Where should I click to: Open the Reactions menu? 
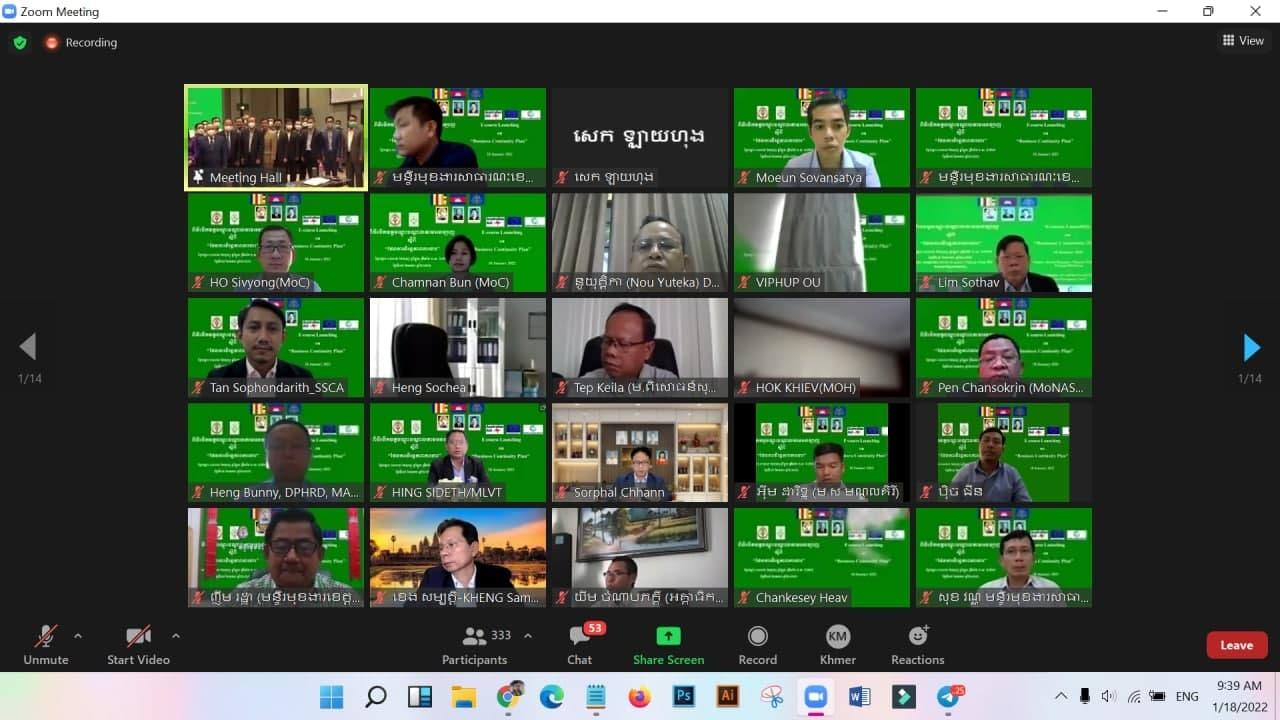click(917, 645)
